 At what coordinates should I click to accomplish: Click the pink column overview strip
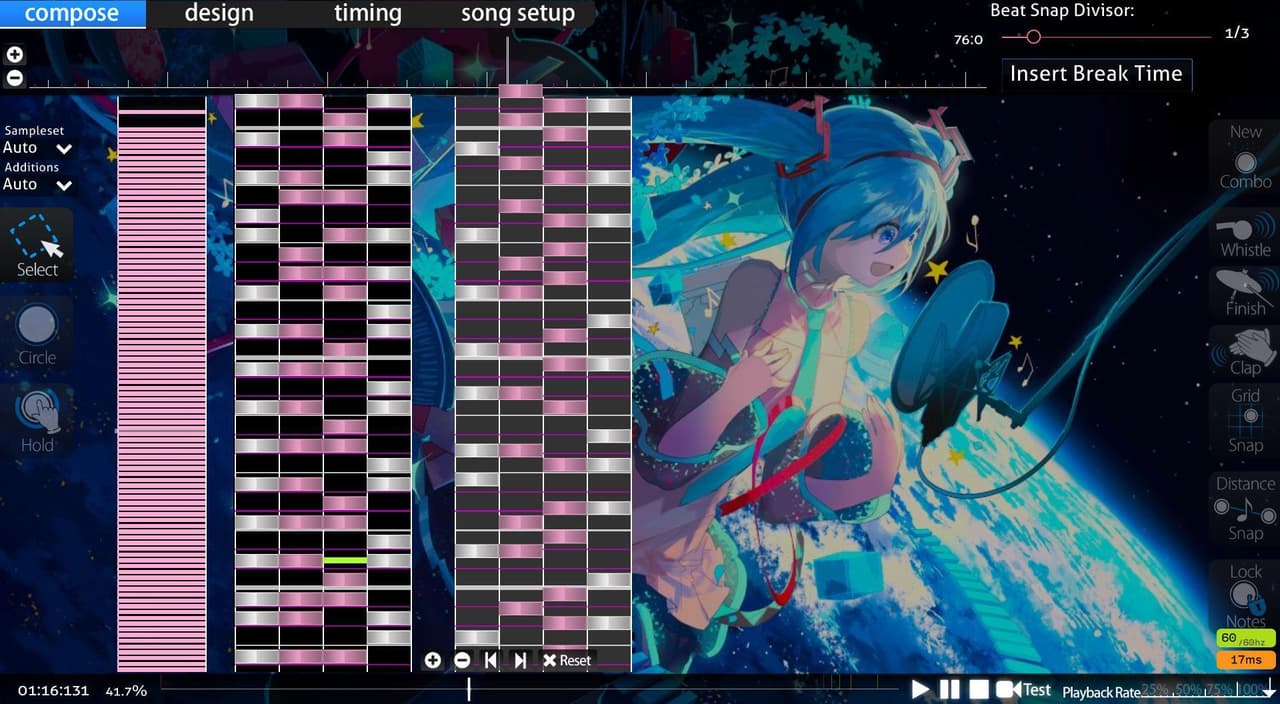pos(162,384)
